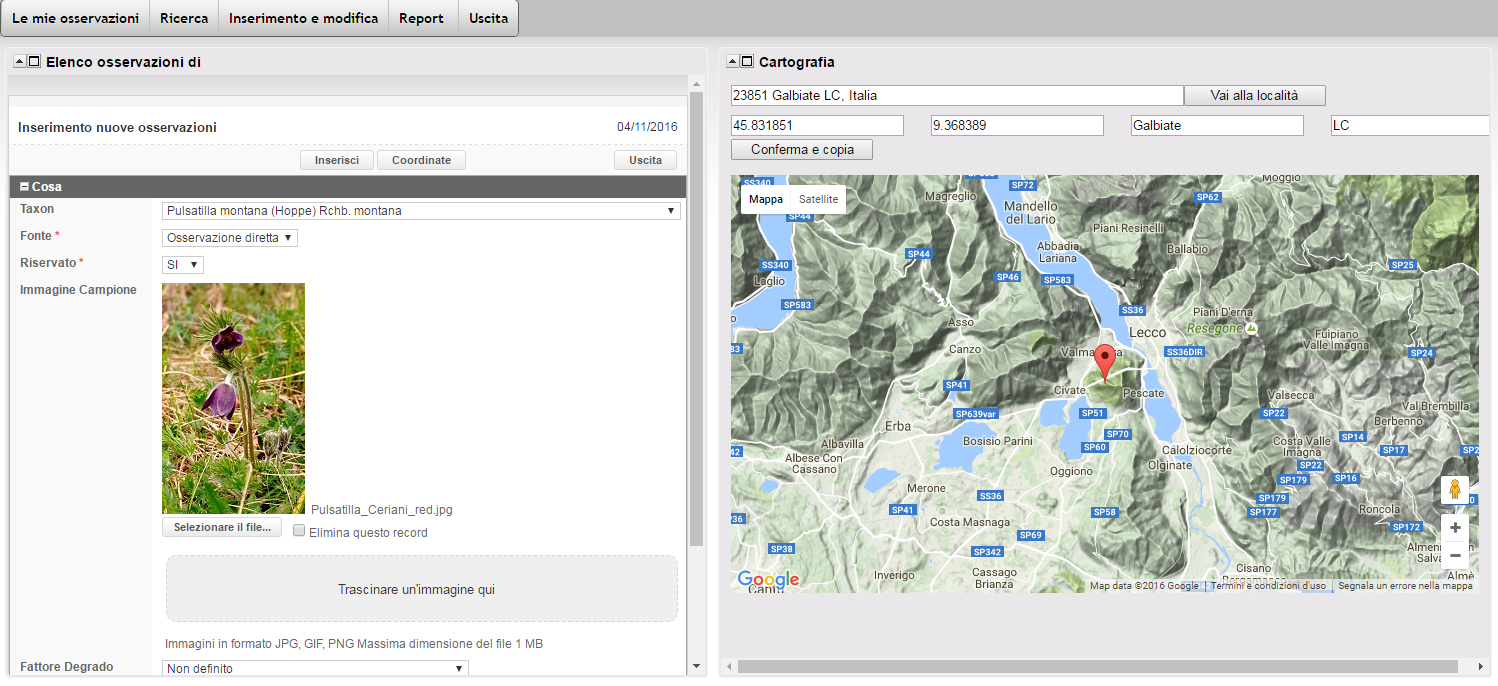Collapse the Cartografia panel

tap(732, 62)
